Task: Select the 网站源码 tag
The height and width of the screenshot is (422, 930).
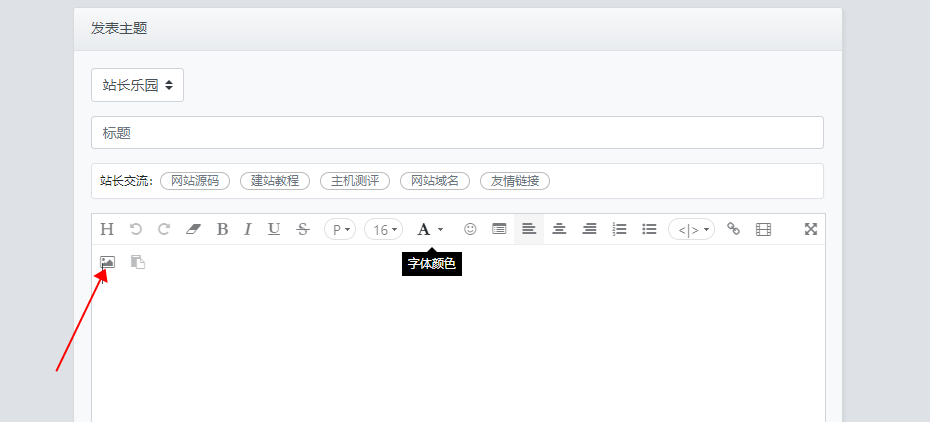Action: [x=195, y=181]
